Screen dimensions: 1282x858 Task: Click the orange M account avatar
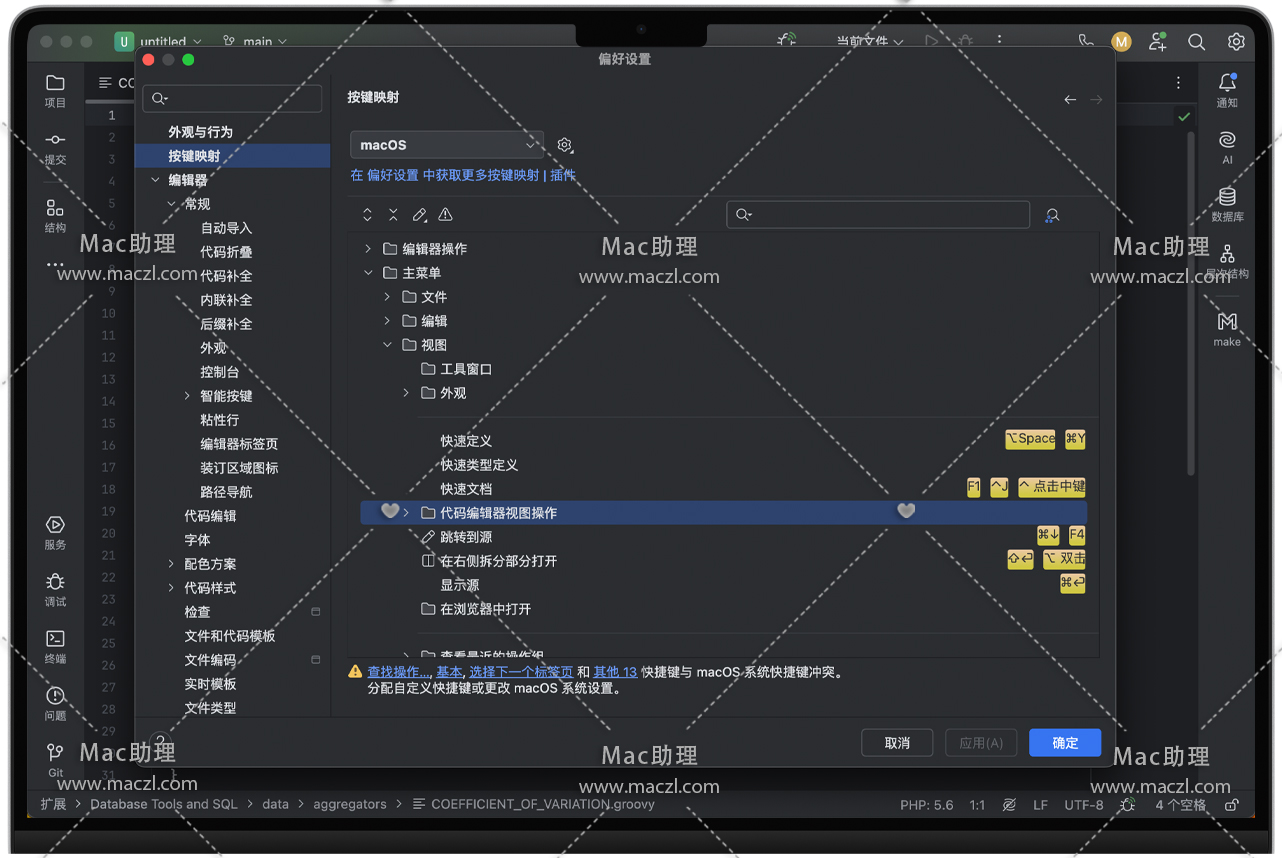click(1121, 42)
